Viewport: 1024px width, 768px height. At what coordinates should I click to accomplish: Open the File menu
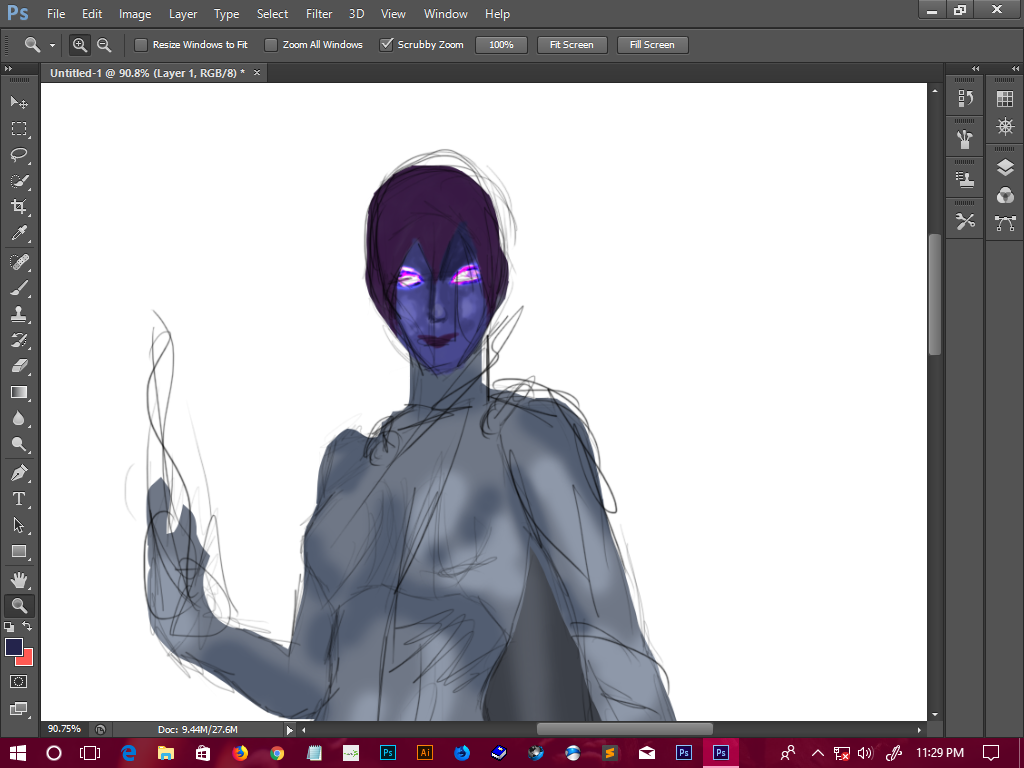coord(56,14)
